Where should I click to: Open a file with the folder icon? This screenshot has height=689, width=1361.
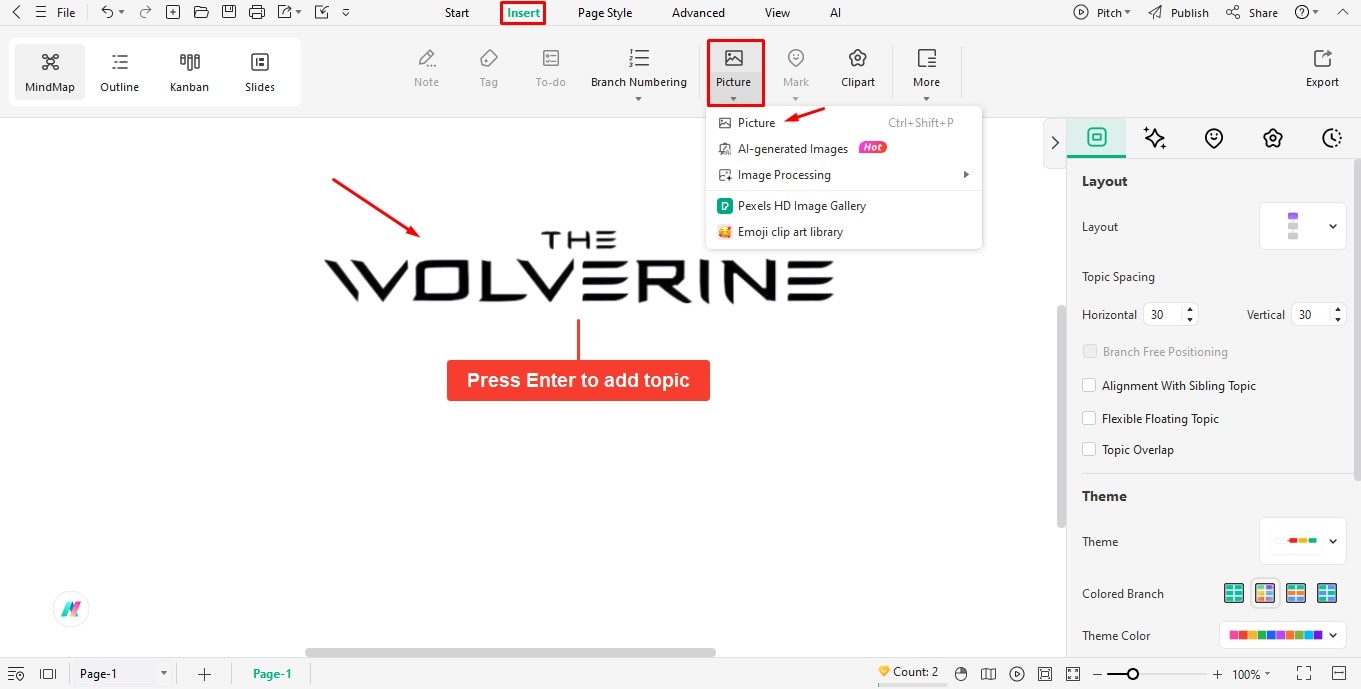coord(201,13)
